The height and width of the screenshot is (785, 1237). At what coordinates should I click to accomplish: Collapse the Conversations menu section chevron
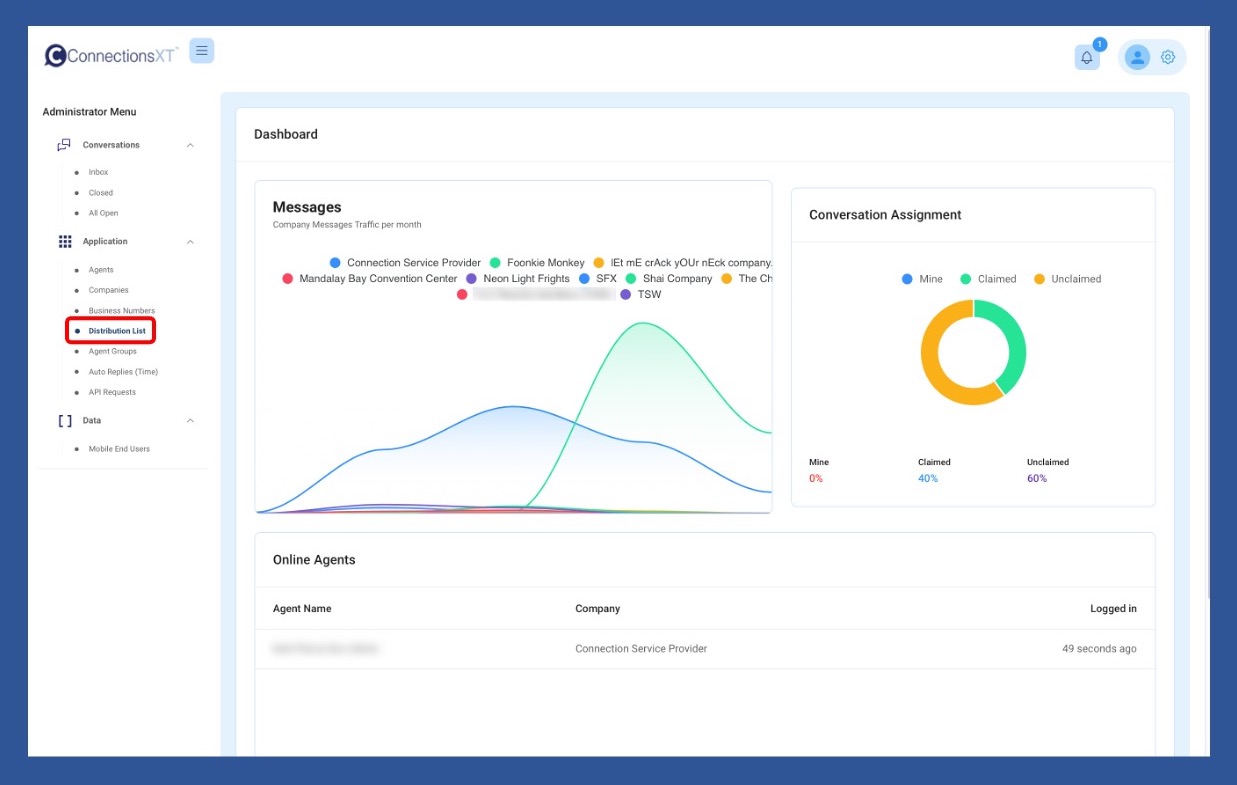click(x=190, y=146)
